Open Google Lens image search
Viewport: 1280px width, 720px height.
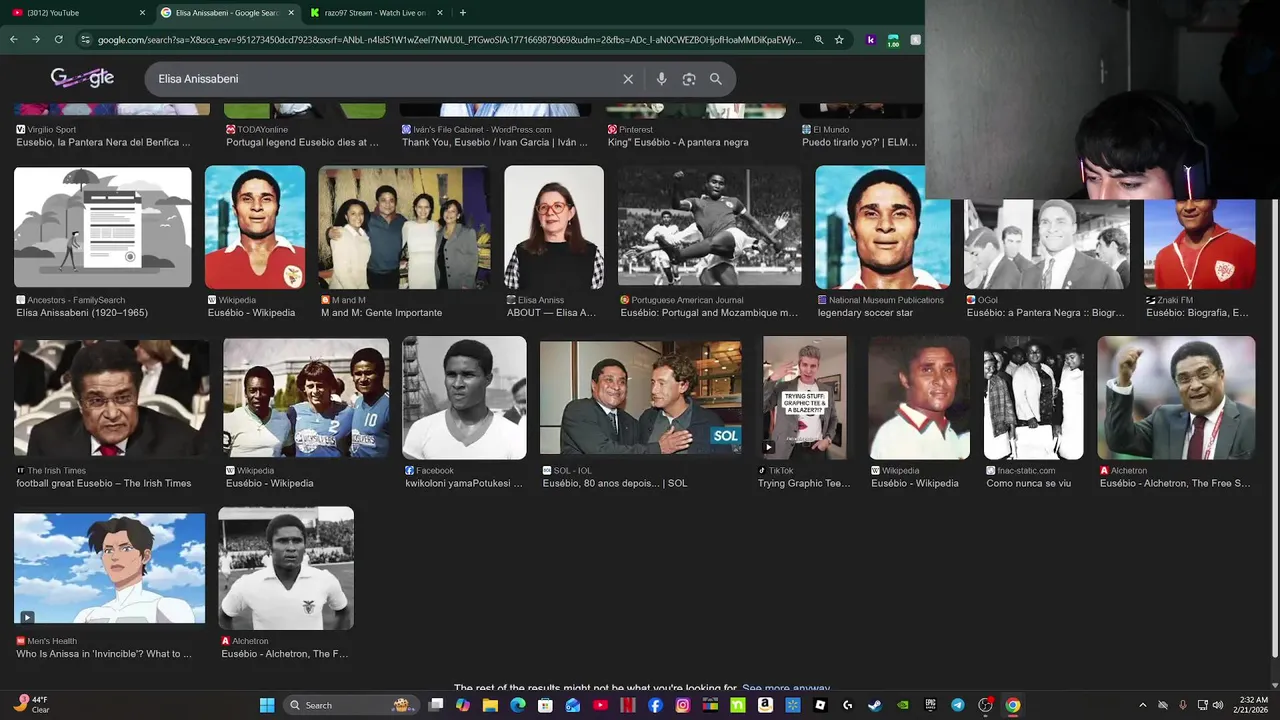click(x=689, y=79)
